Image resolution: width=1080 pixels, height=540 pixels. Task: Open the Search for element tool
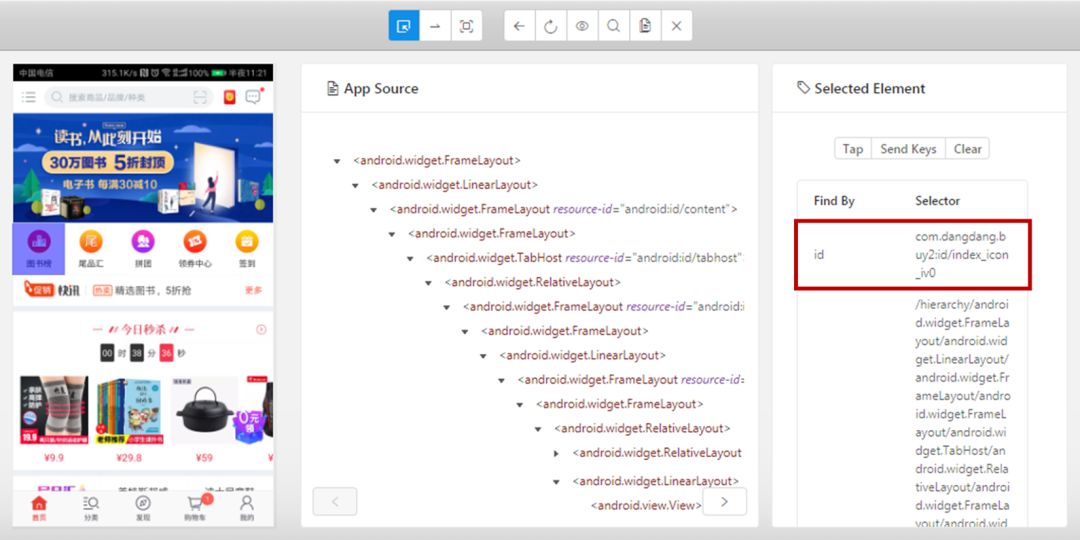pyautogui.click(x=613, y=25)
